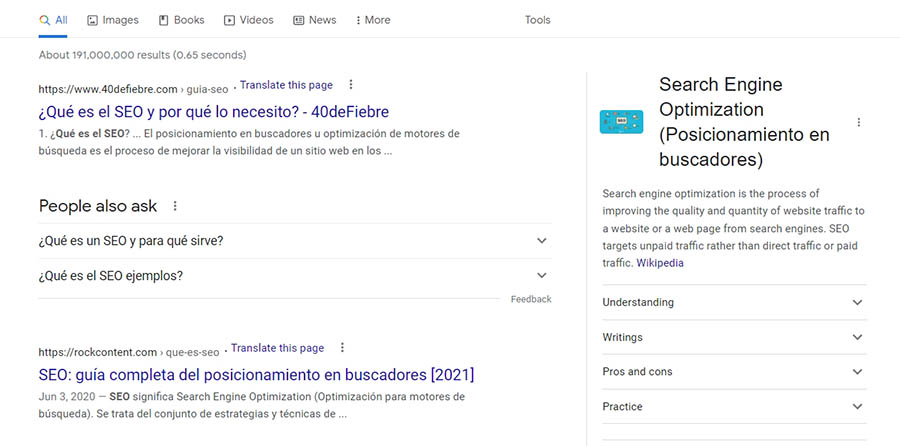Open the Videos search tab

248,20
